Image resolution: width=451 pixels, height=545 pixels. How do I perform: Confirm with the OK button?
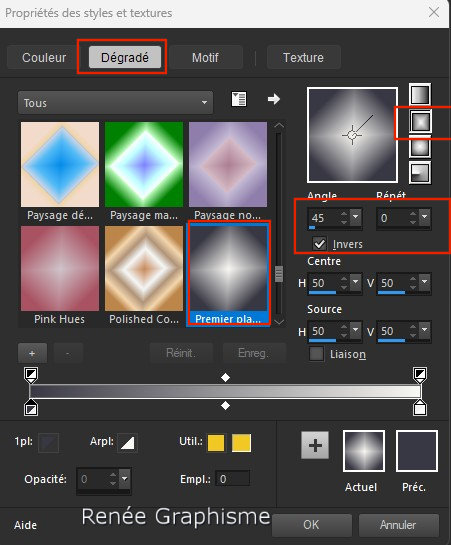[x=311, y=524]
